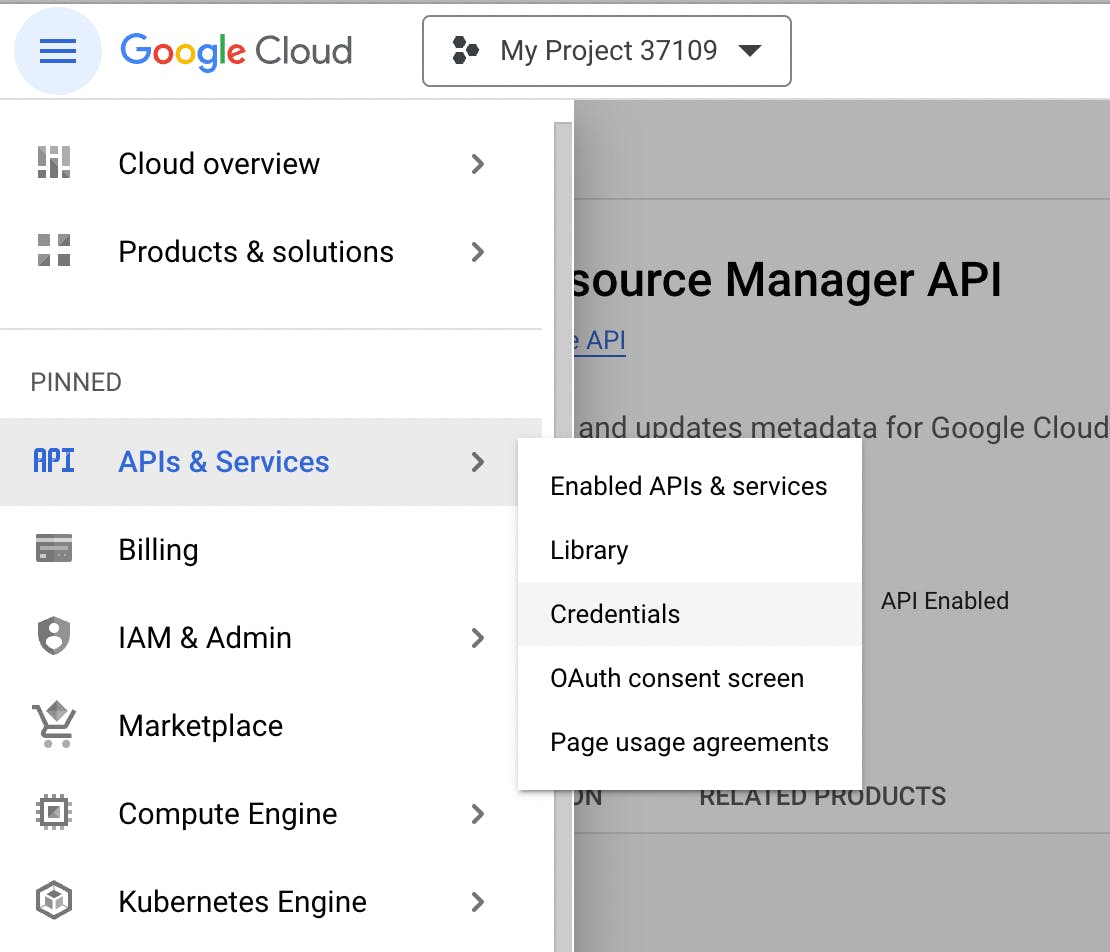Expand the Cloud overview submenu chevron
This screenshot has width=1110, height=952.
(478, 163)
